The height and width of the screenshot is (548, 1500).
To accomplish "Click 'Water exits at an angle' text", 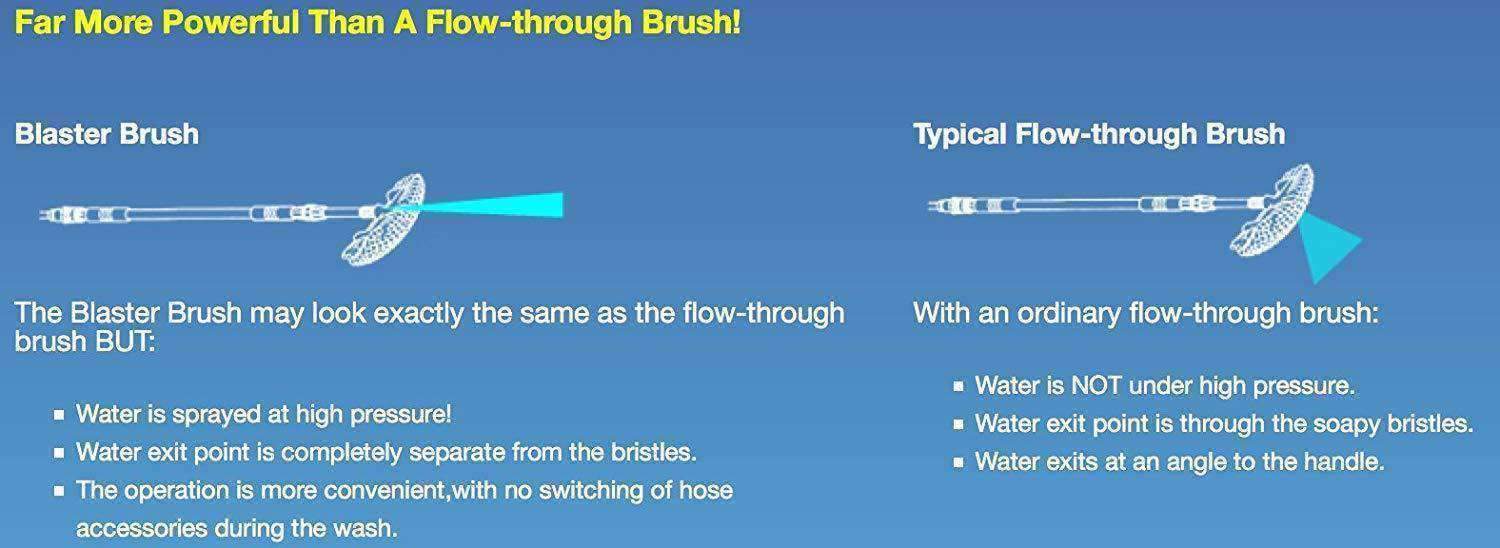I will [x=1180, y=461].
